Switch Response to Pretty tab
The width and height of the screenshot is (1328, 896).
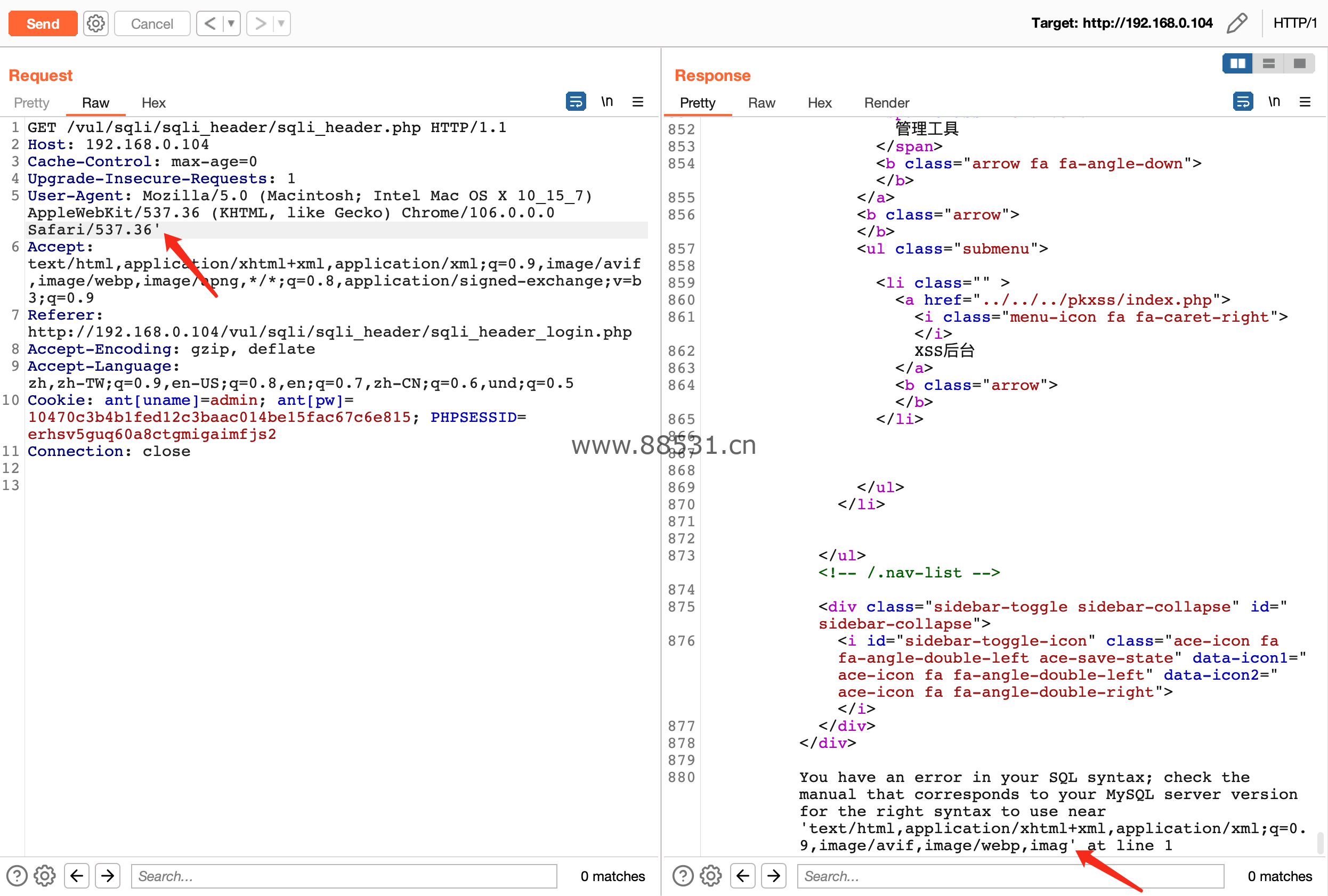(697, 103)
